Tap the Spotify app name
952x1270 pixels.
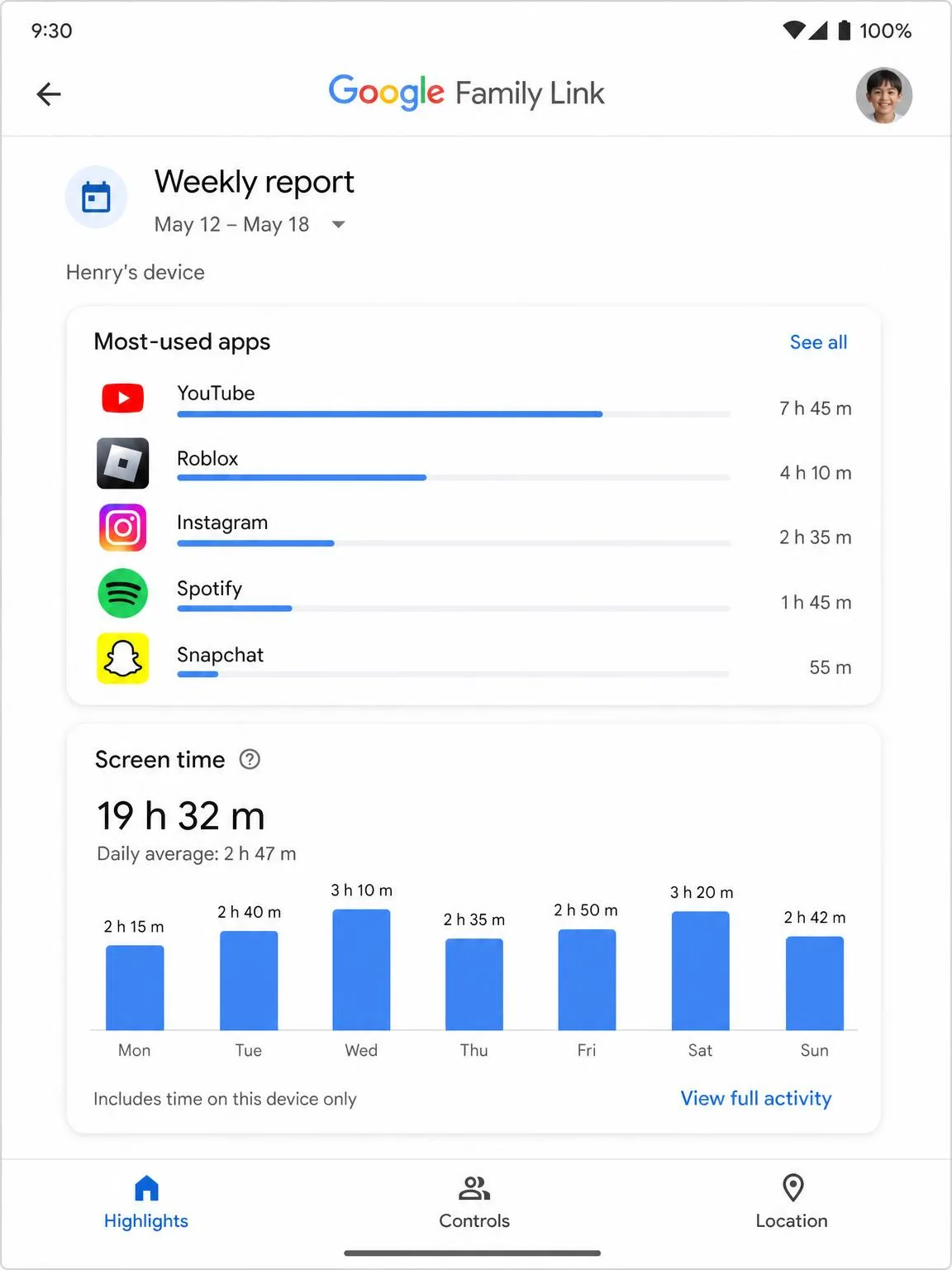pos(209,589)
